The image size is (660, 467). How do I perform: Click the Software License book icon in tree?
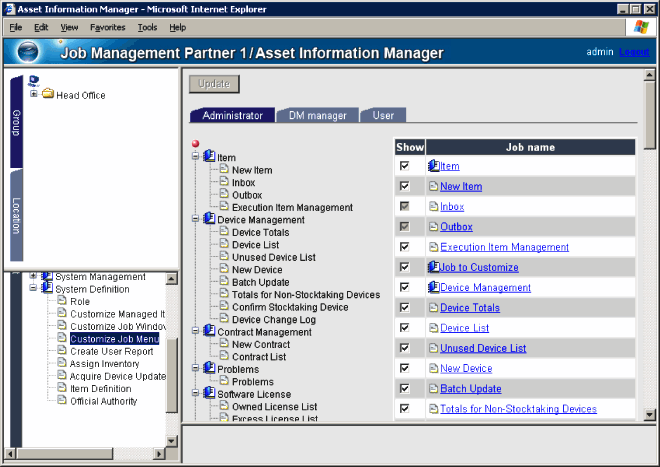(209, 394)
